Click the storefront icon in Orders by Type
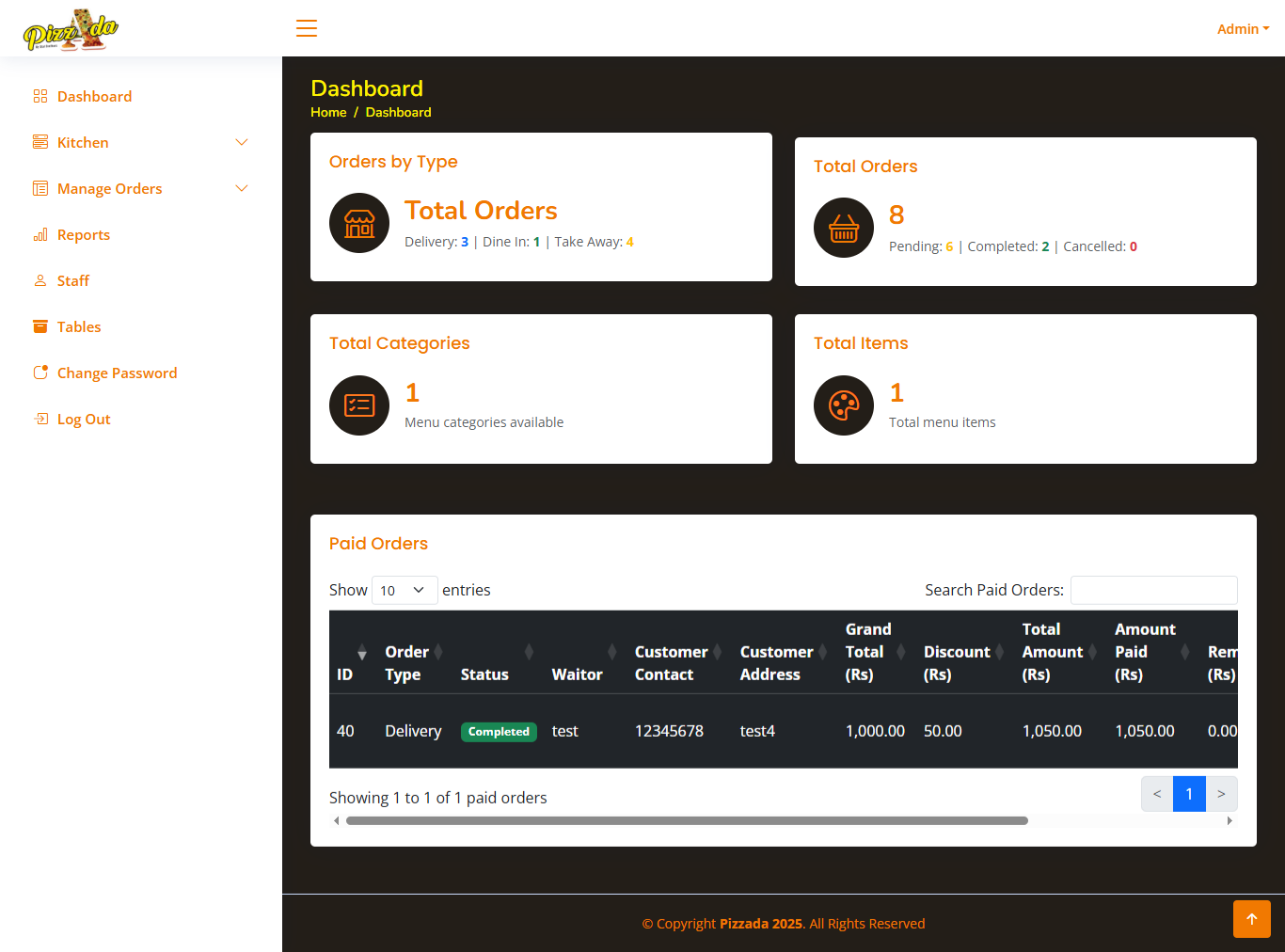Screen dimensions: 1285x952 (x=359, y=223)
